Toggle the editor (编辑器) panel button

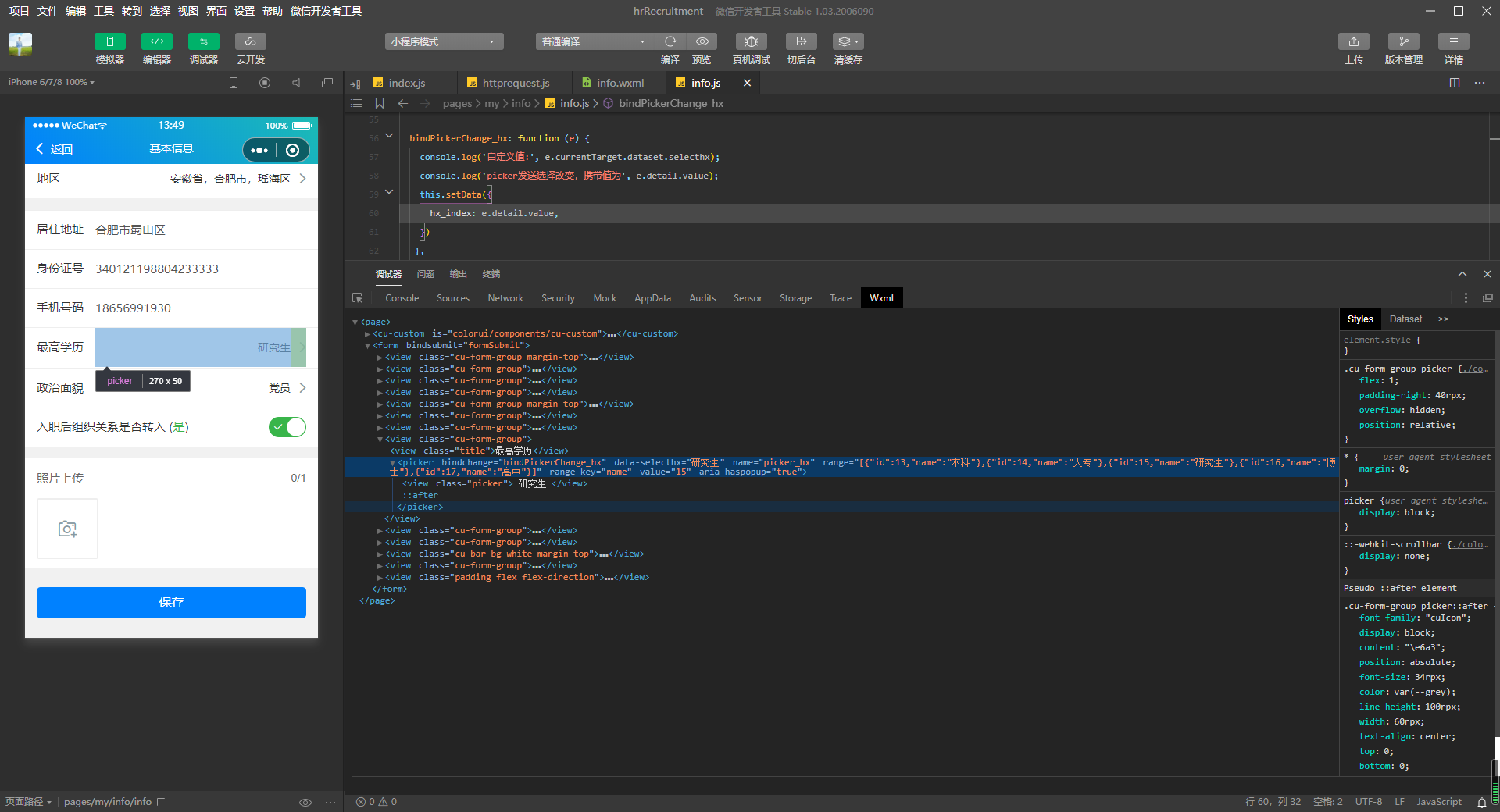click(x=156, y=41)
